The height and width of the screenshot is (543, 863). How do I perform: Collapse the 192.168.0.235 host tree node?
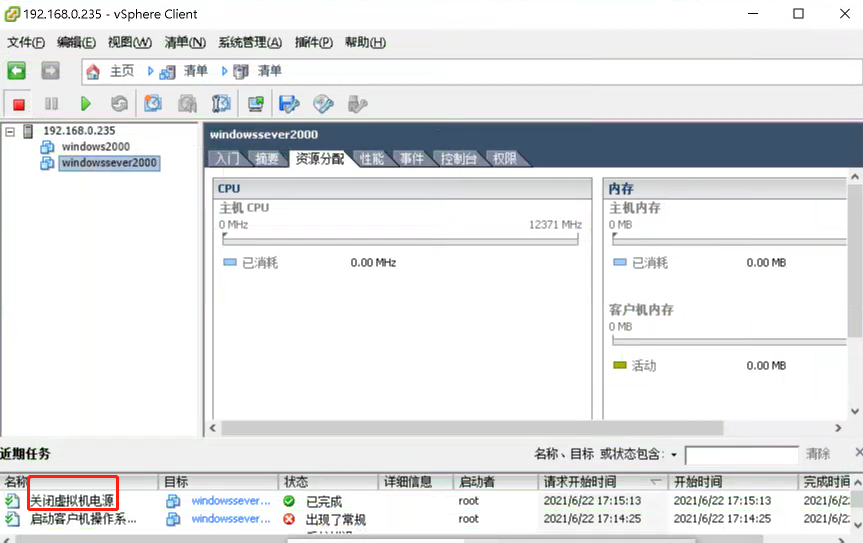10,131
